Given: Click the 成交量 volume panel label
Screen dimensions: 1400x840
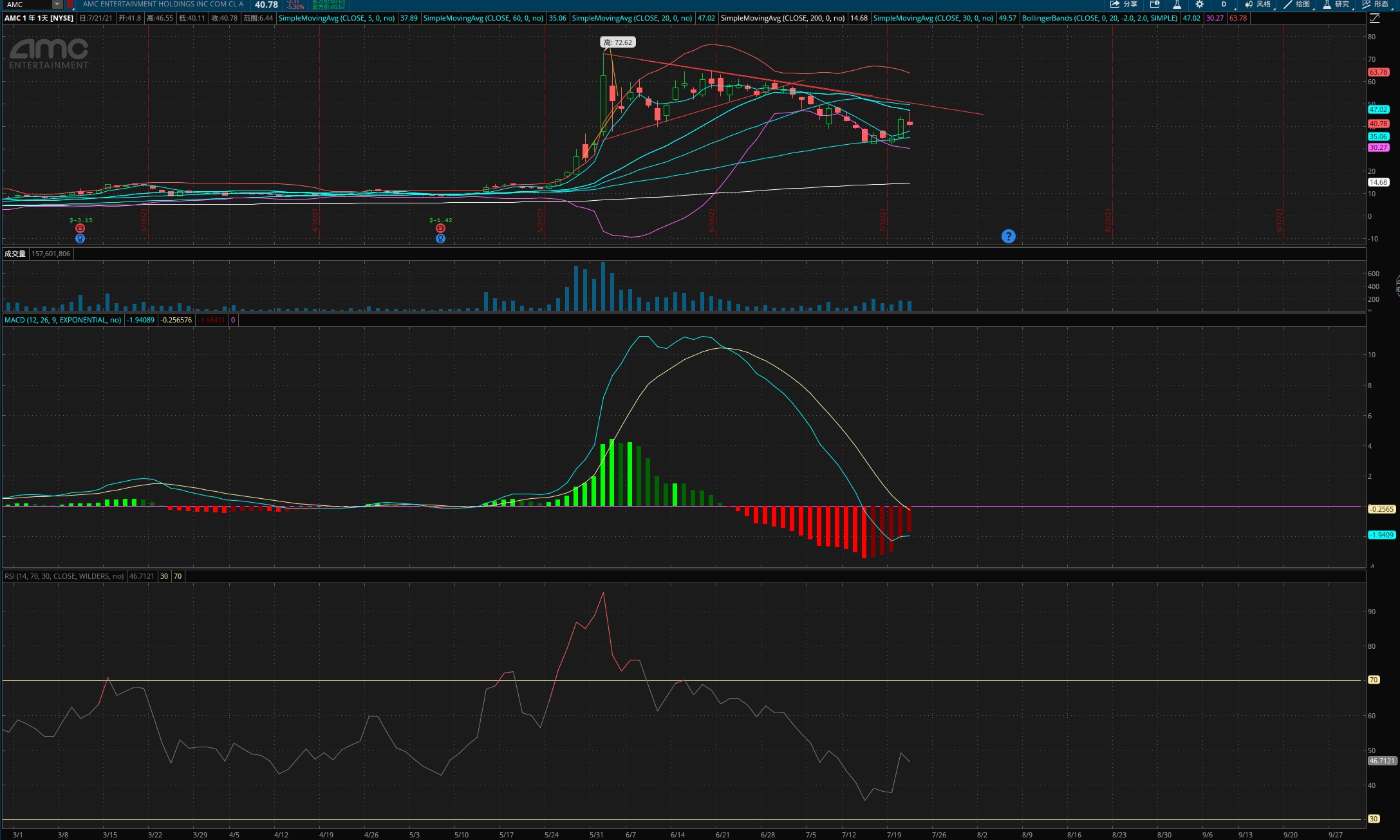Looking at the screenshot, I should click(15, 254).
